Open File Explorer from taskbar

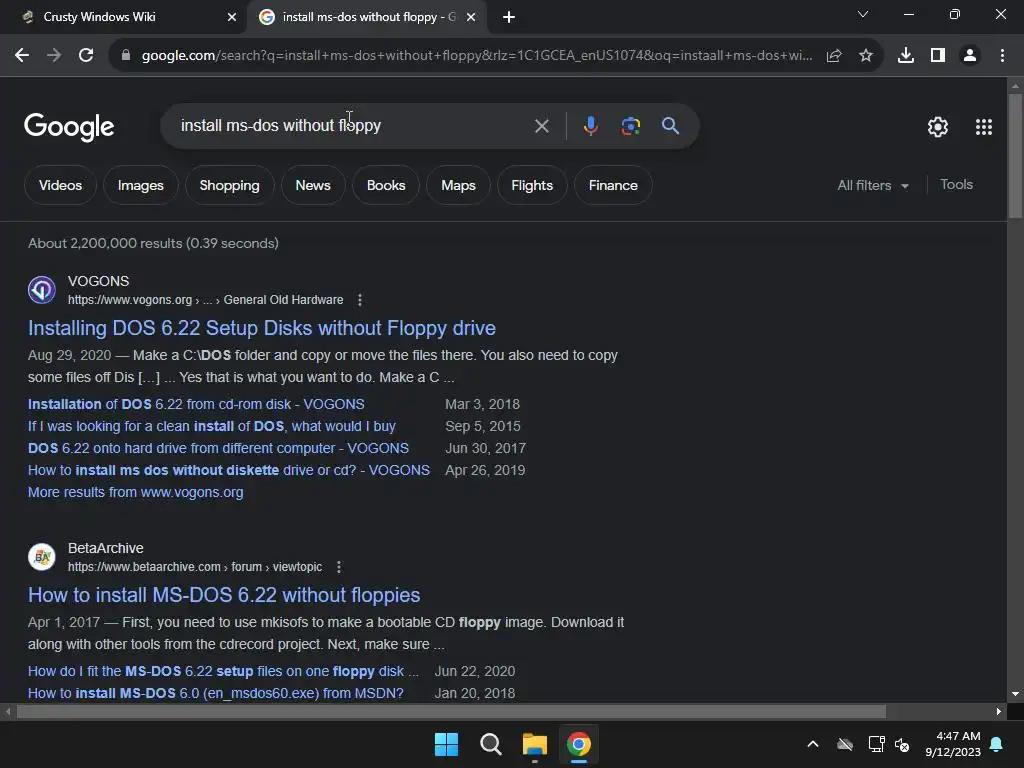pyautogui.click(x=535, y=744)
